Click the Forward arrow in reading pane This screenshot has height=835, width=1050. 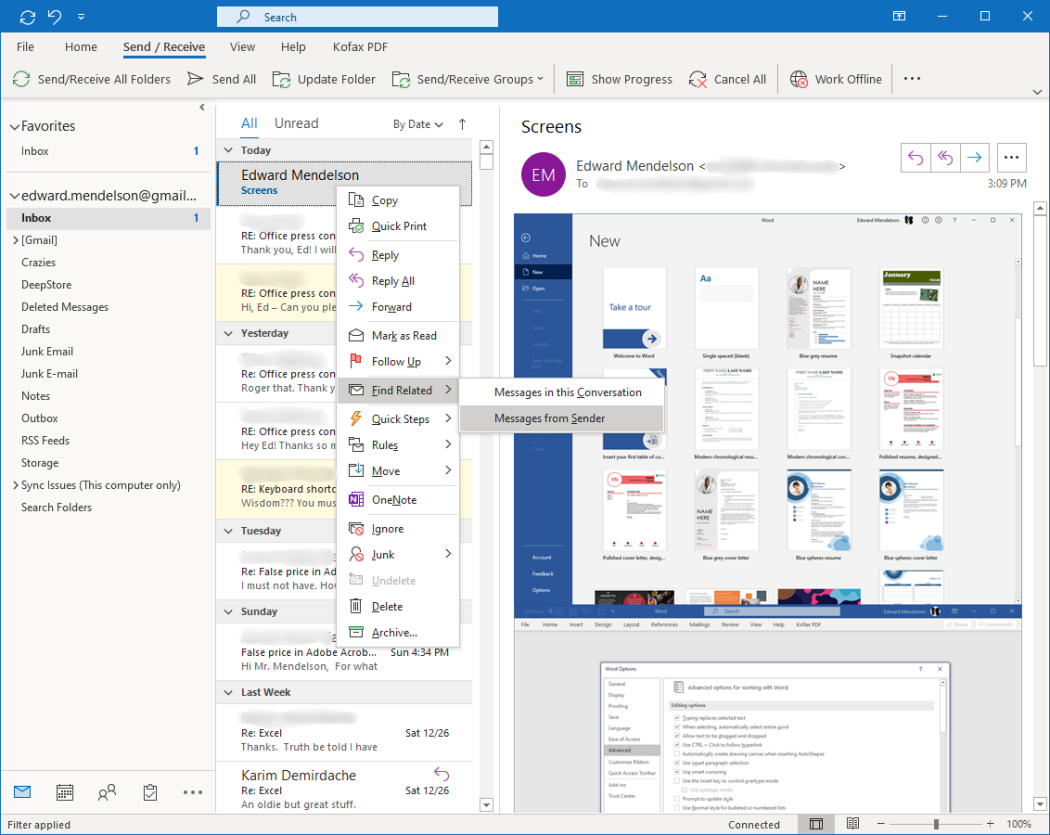pyautogui.click(x=974, y=157)
